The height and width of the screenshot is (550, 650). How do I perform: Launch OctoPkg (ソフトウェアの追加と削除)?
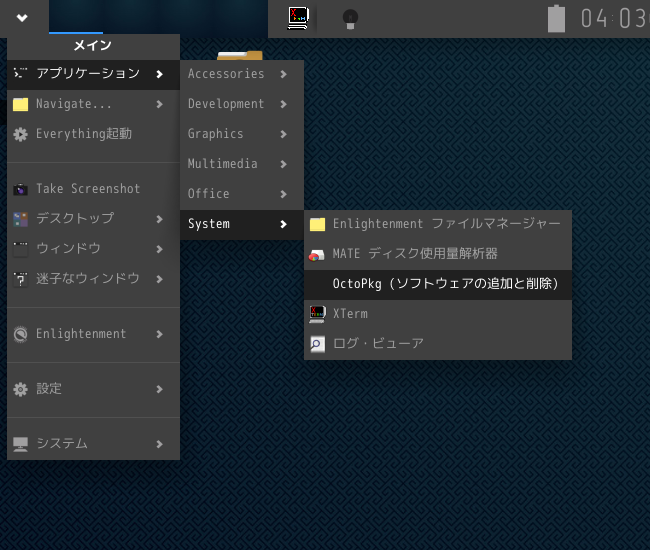(x=438, y=284)
